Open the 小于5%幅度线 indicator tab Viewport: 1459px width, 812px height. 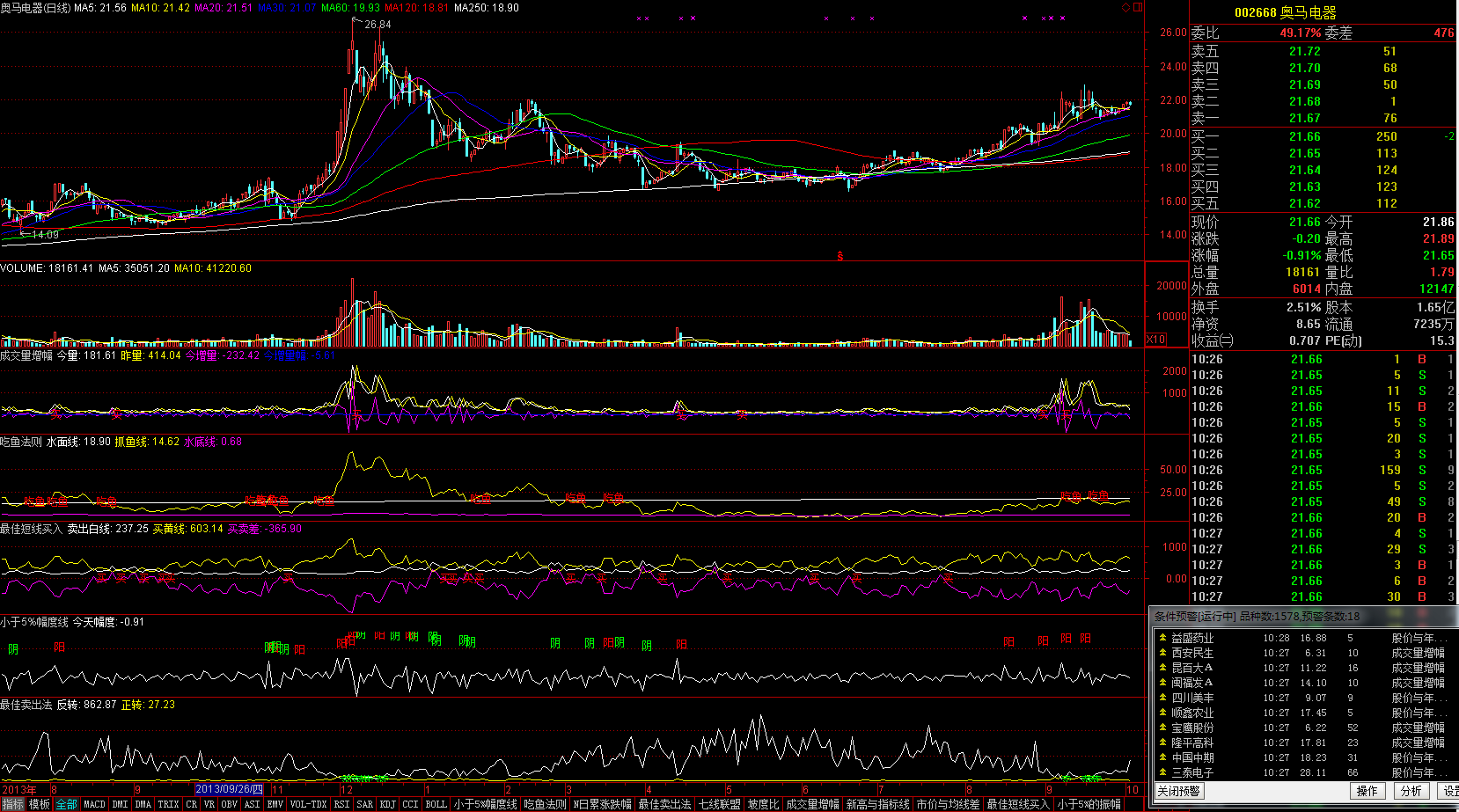pyautogui.click(x=486, y=804)
